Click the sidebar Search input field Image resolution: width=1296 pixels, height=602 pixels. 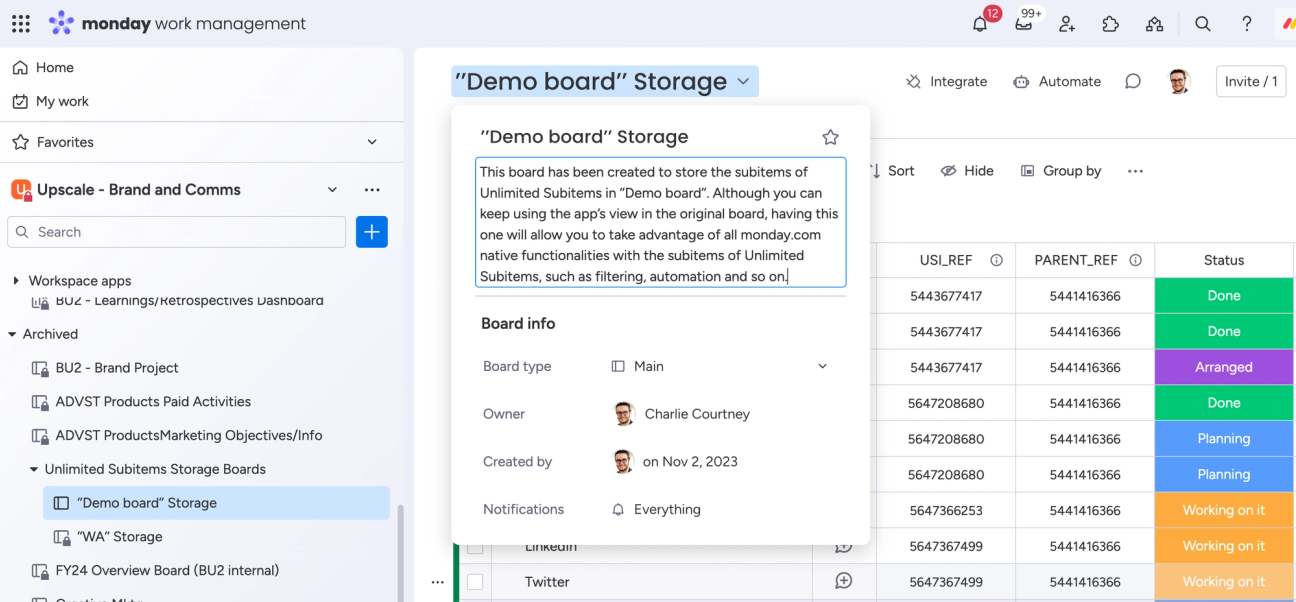(176, 231)
